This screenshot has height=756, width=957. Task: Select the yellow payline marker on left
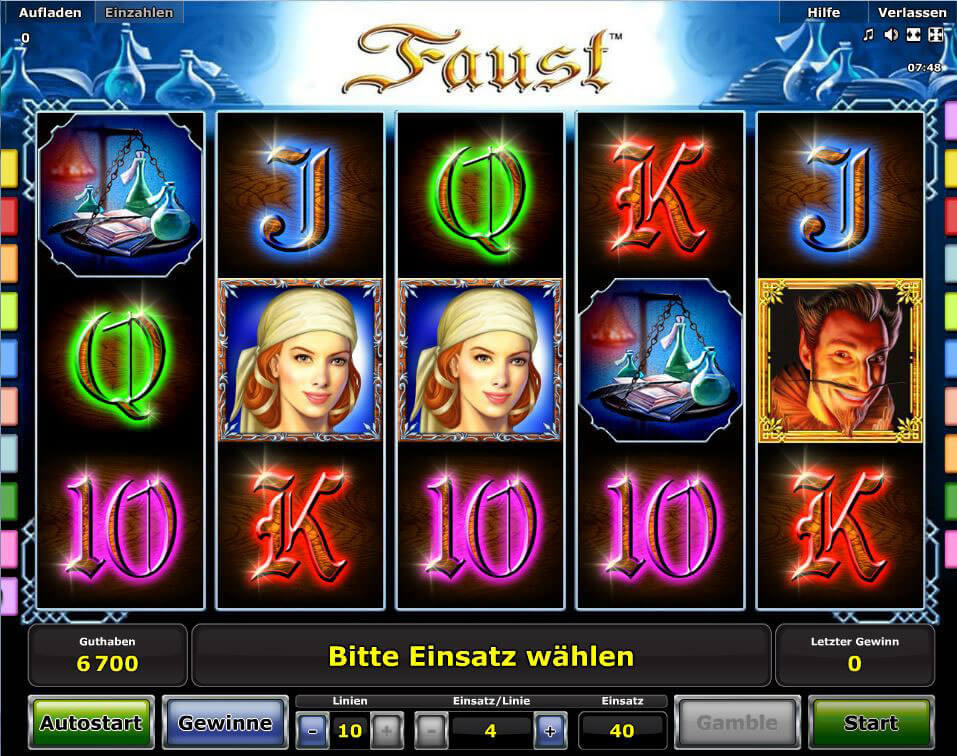click(x=9, y=168)
